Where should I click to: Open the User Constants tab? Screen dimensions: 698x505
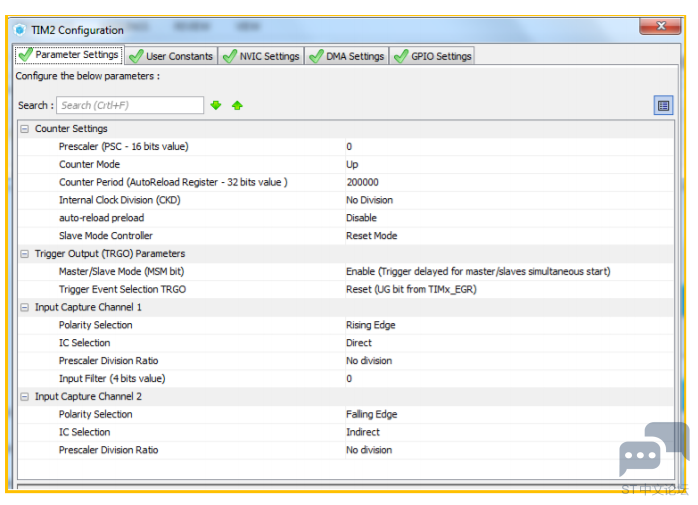(x=171, y=56)
